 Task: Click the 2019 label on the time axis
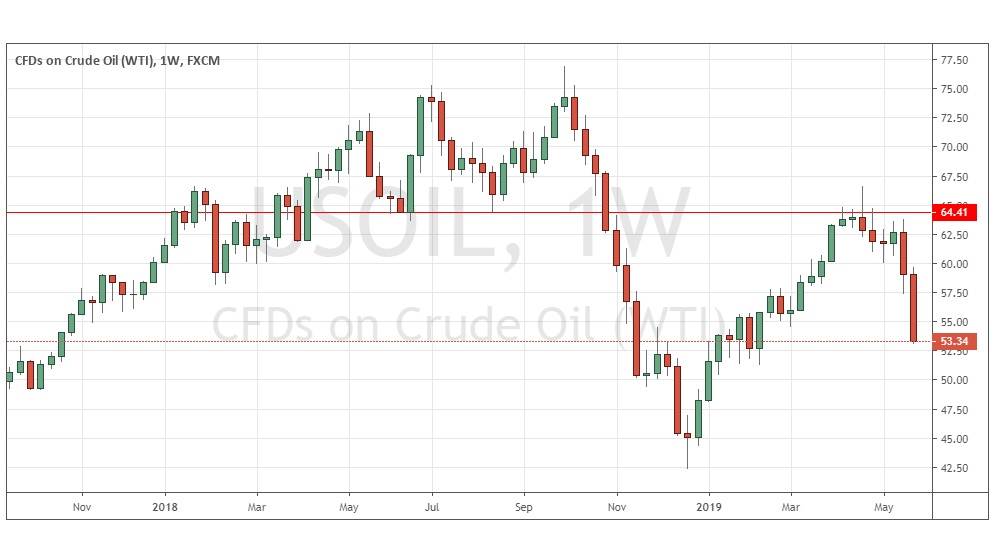709,506
